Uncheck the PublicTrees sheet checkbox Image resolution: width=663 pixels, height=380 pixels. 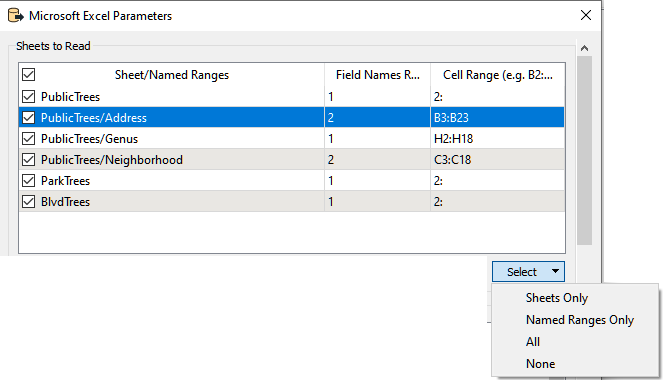click(x=28, y=96)
